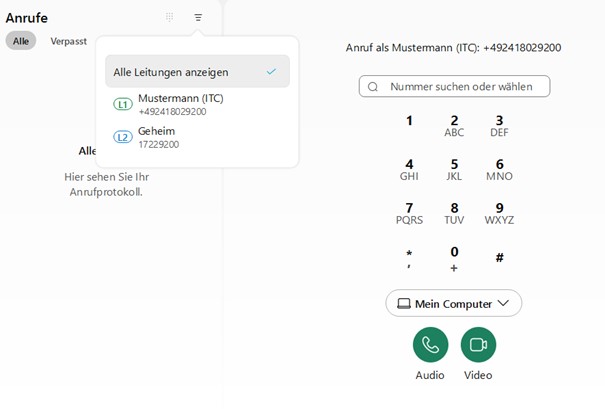
Task: Select the Alle calls tab
Action: (x=20, y=41)
